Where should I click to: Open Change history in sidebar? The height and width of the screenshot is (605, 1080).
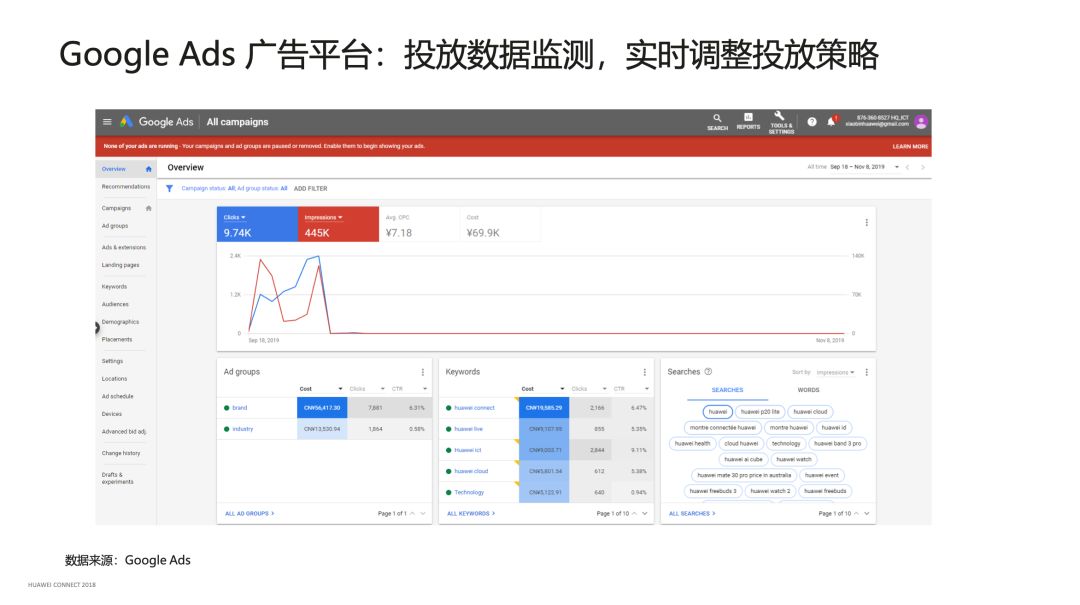coord(121,453)
